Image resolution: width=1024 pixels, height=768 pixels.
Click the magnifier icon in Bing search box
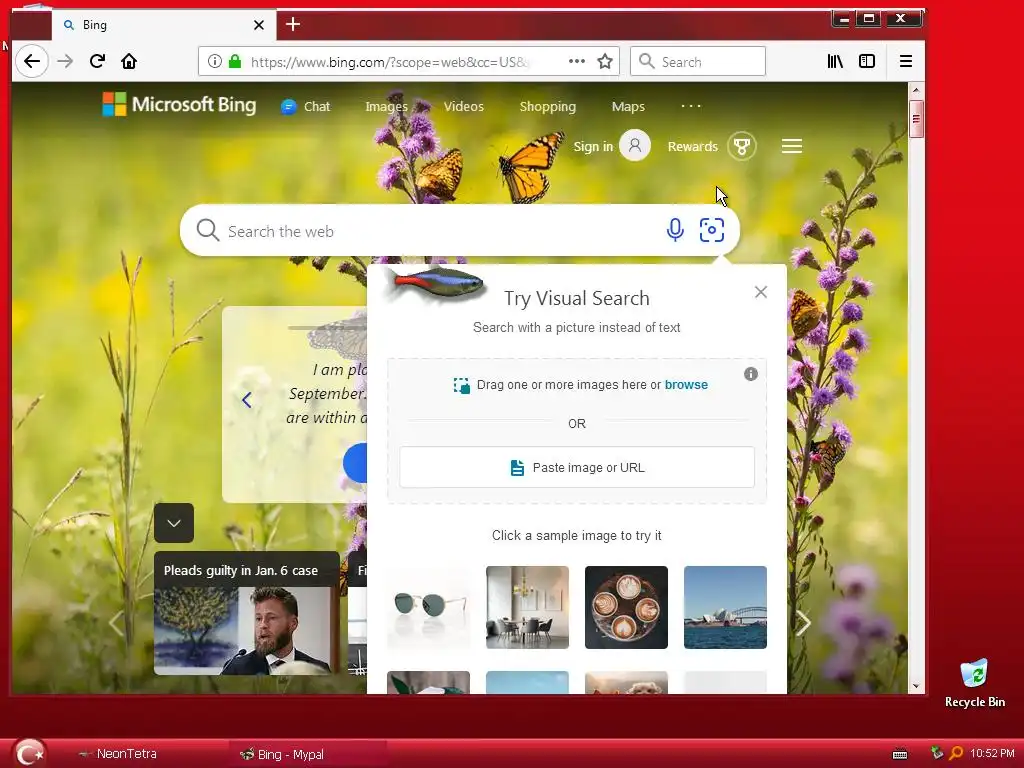coord(208,230)
